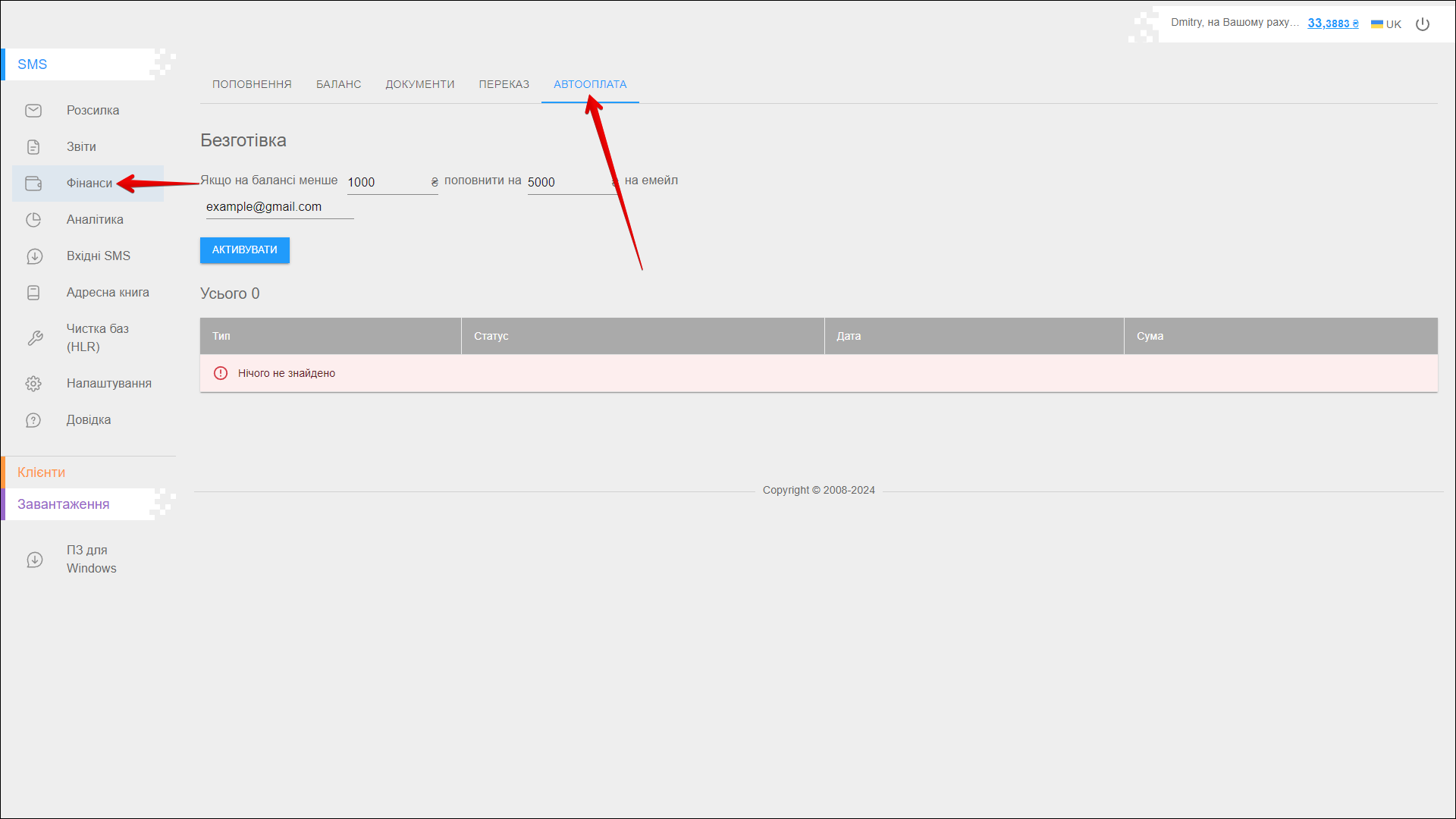This screenshot has width=1456, height=819.
Task: Focus the email field example@gmail.com
Action: (x=279, y=207)
